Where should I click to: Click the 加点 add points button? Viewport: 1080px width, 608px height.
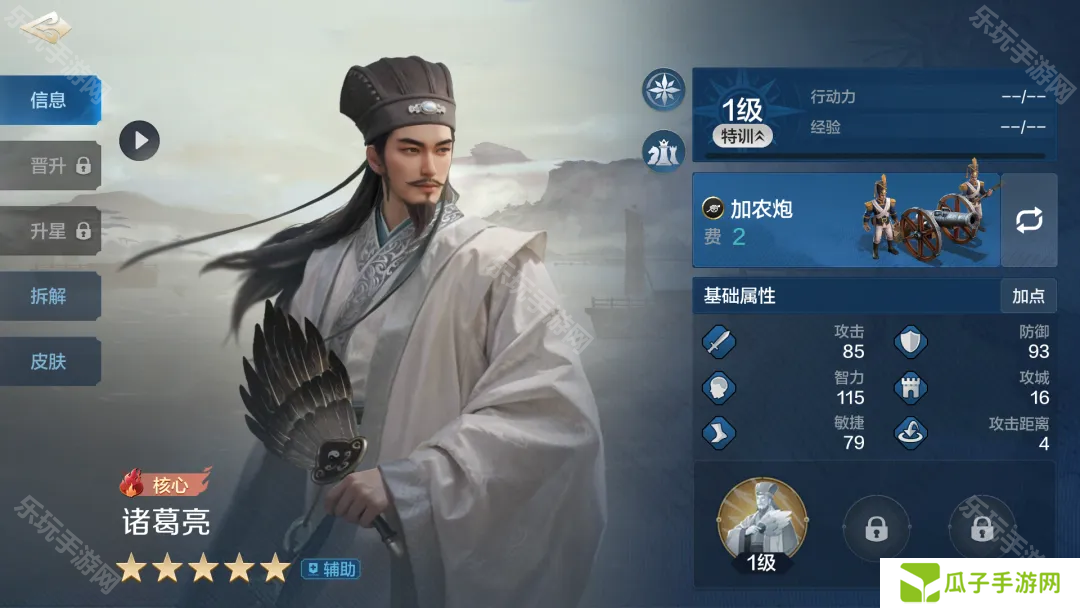point(1028,296)
